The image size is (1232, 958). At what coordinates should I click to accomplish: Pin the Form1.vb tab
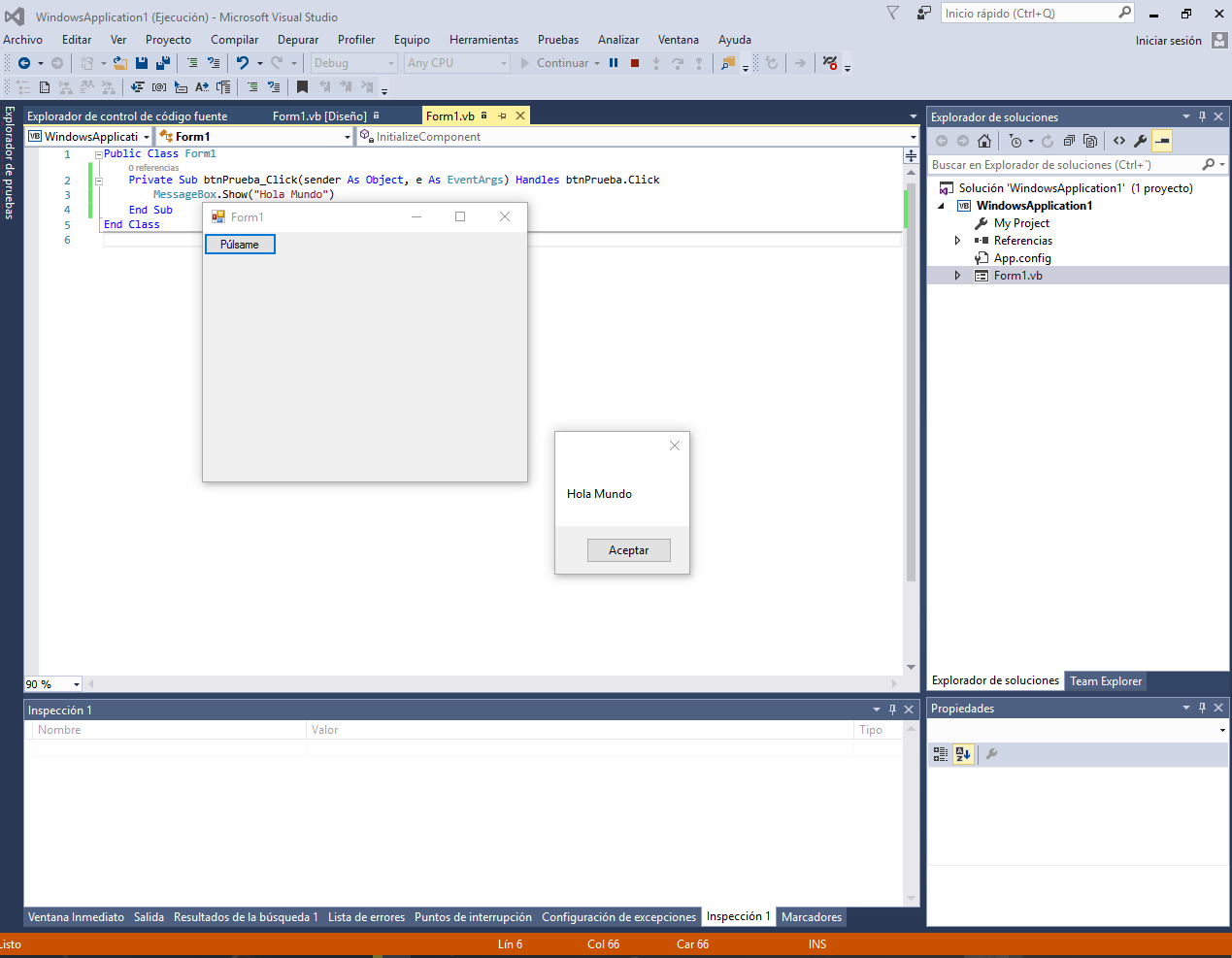click(x=502, y=116)
